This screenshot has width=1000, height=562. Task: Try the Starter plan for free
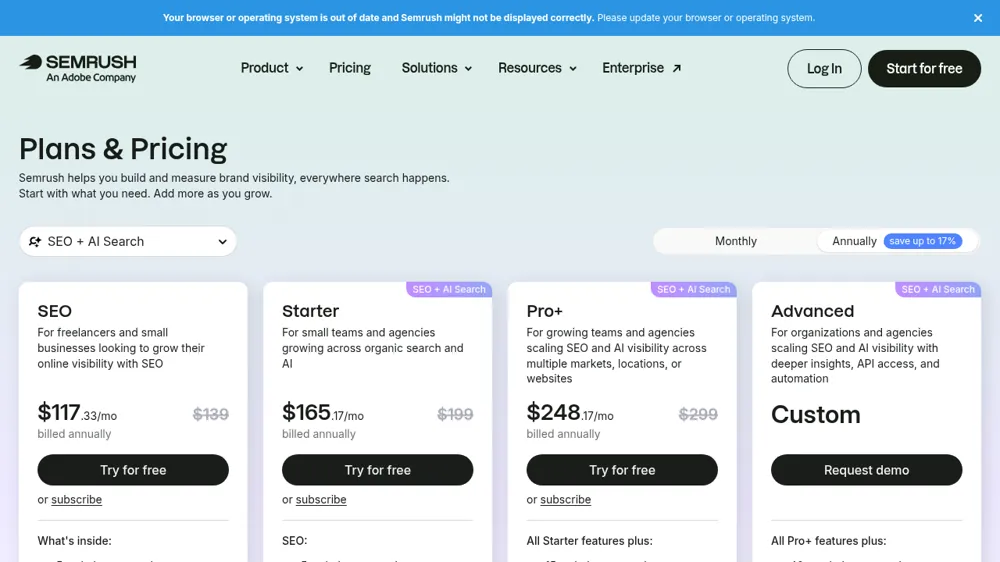(378, 470)
